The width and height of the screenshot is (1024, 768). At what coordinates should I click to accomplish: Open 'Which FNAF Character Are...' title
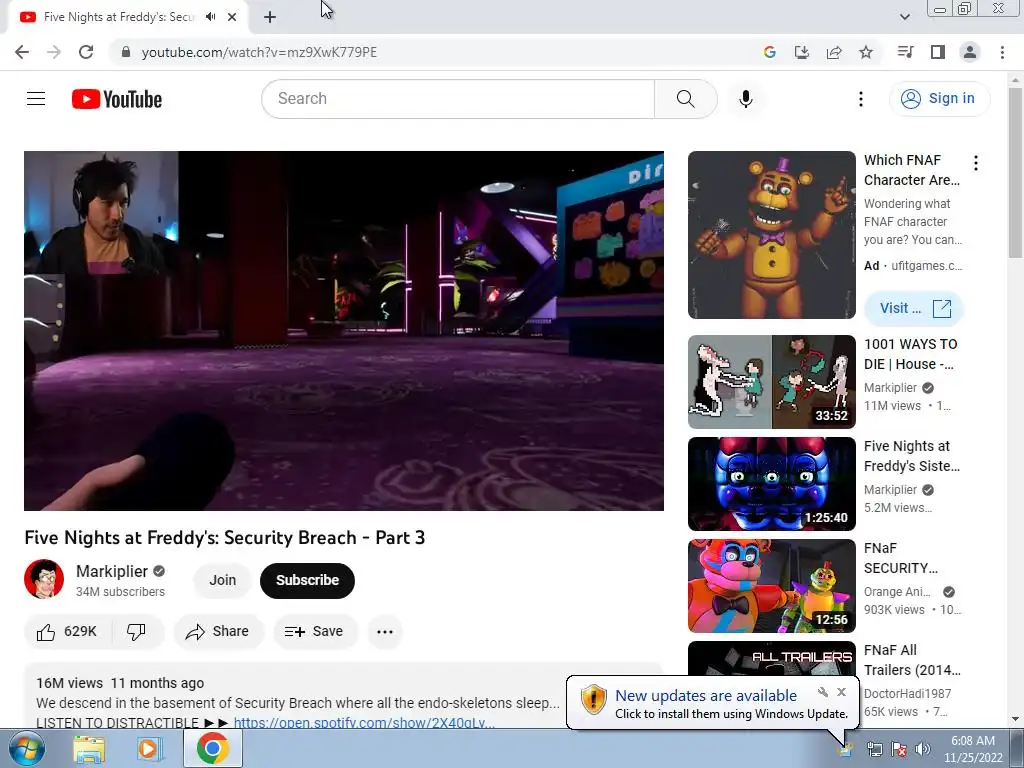click(x=912, y=170)
